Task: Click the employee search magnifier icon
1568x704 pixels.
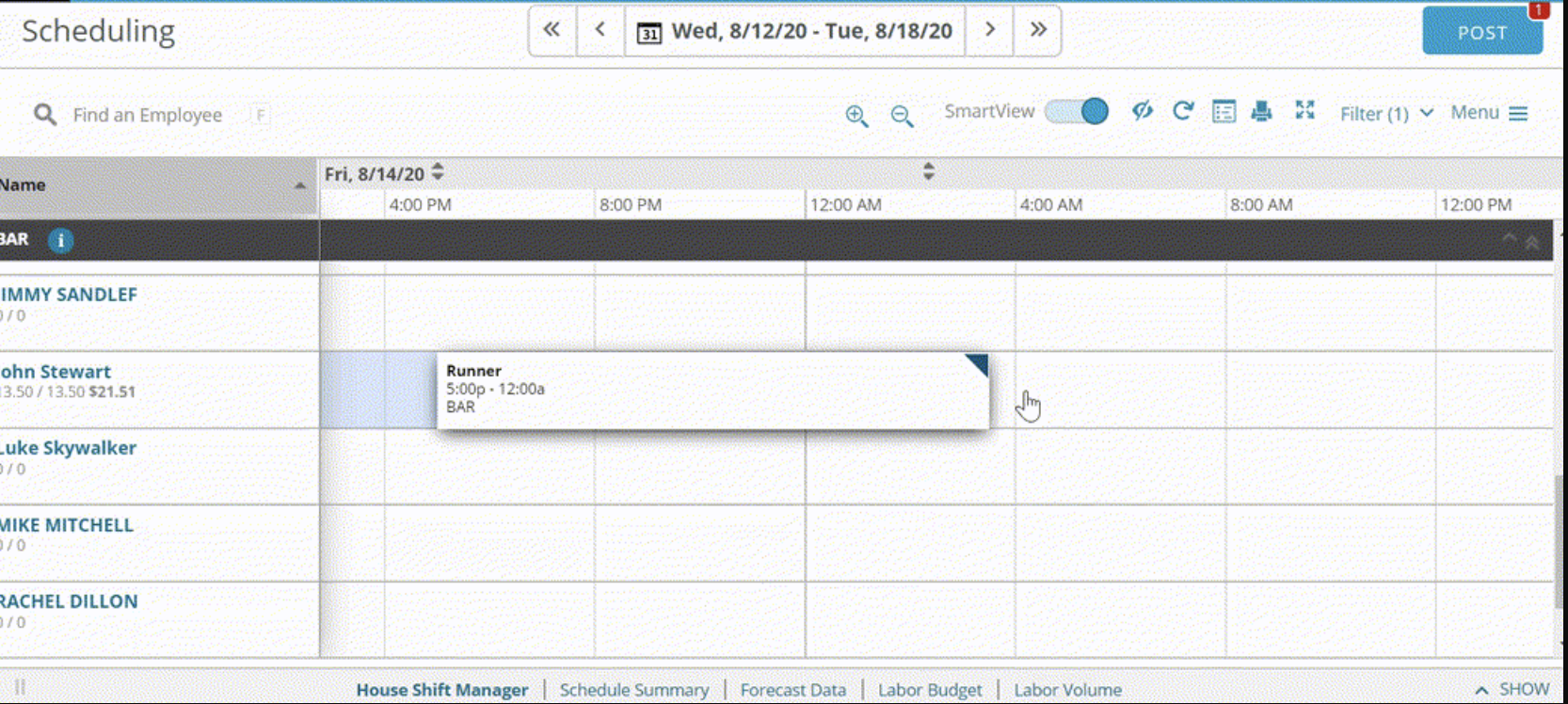Action: point(44,115)
